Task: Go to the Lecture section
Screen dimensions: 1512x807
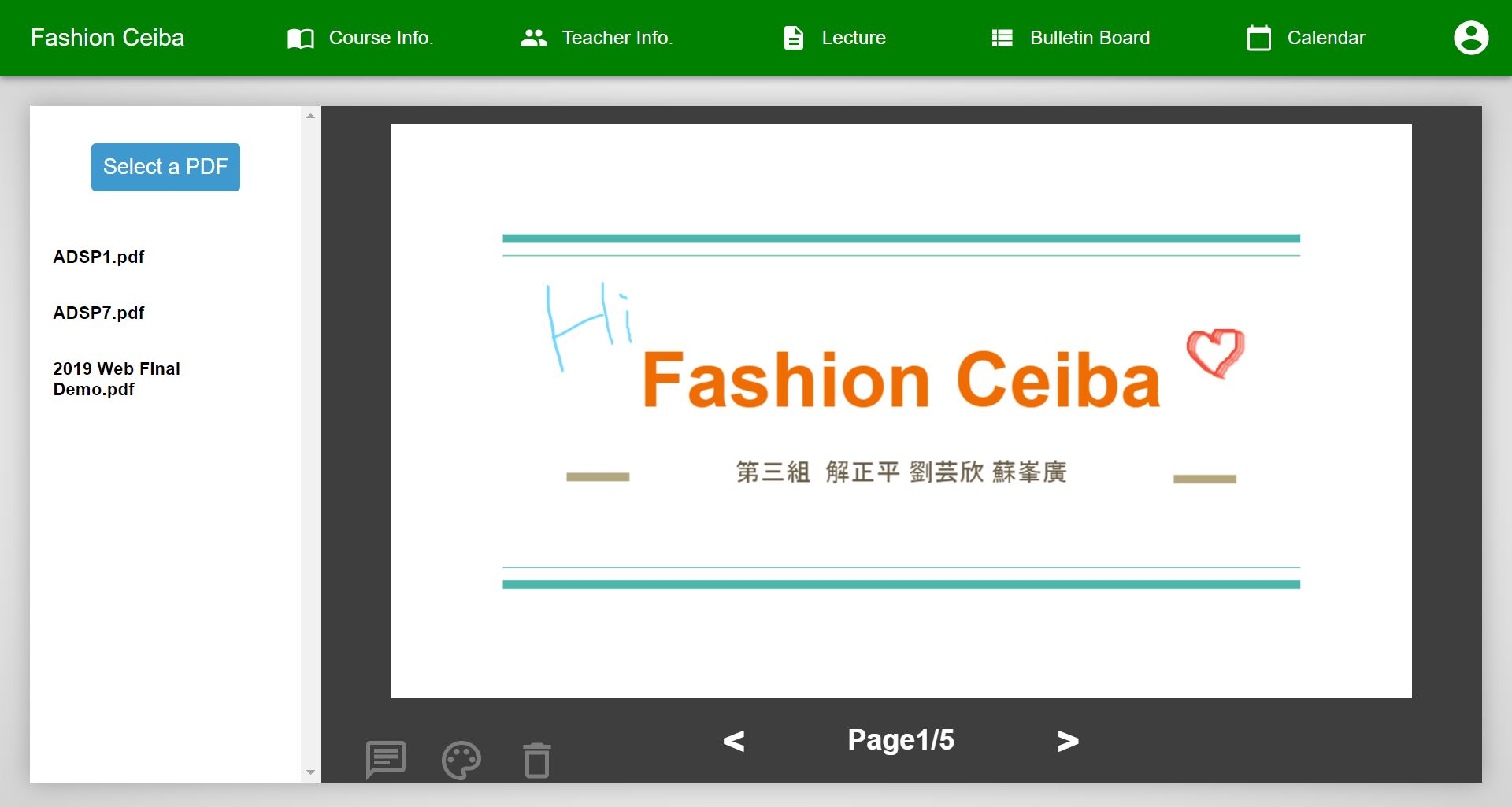Action: pyautogui.click(x=854, y=38)
